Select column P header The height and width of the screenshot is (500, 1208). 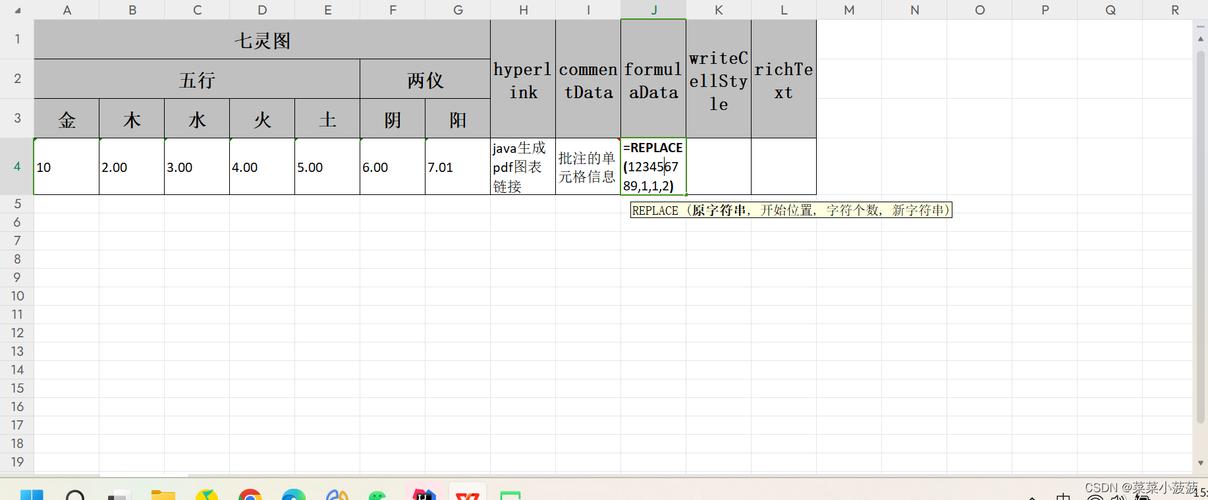[x=1045, y=10]
